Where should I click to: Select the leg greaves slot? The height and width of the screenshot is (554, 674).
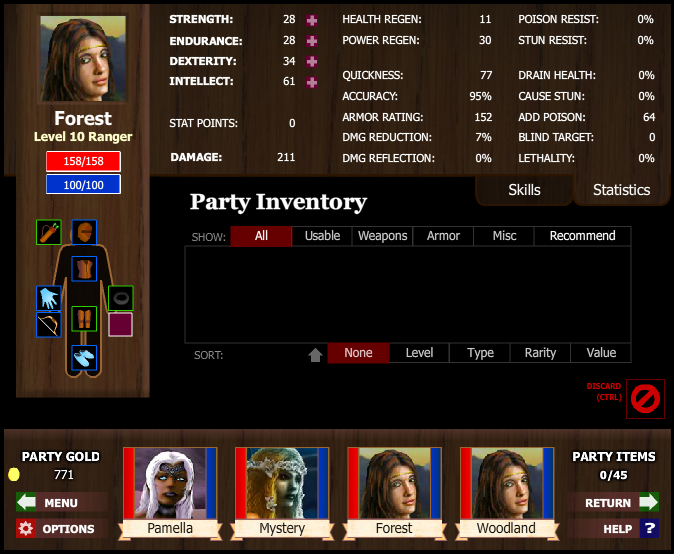coord(84,319)
